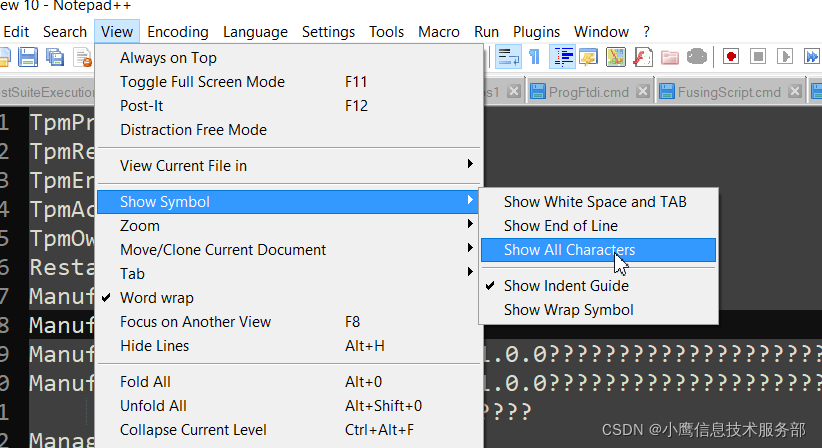
Task: Click the Playback macro icon
Action: pos(784,56)
